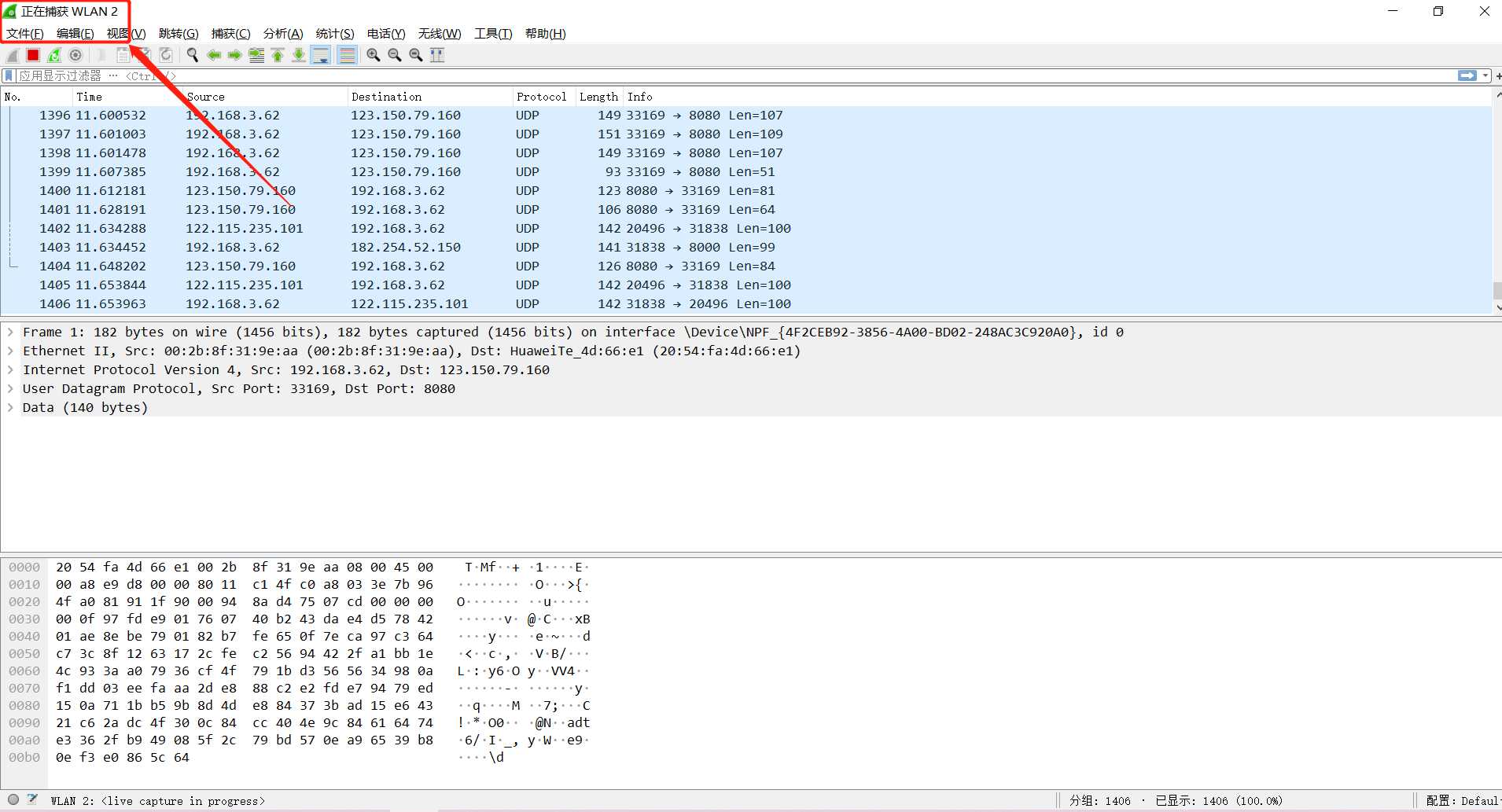The image size is (1502, 812).
Task: Stop the running packet capture
Action: pos(33,55)
